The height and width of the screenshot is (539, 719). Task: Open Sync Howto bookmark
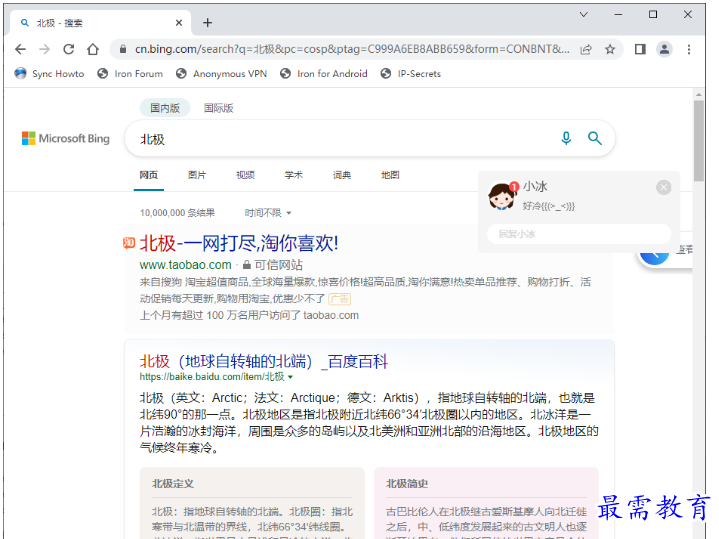pyautogui.click(x=50, y=73)
